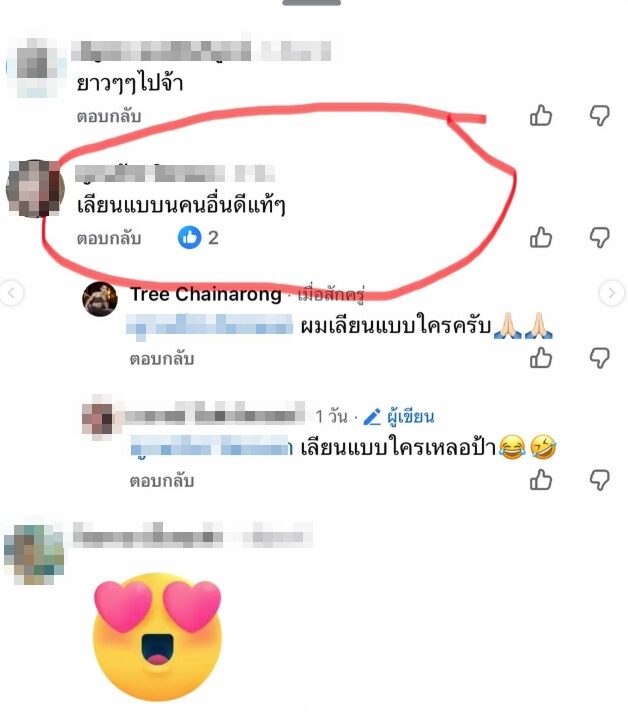This screenshot has width=628, height=715.
Task: Thumbs up the comment "เลียนแบบนคนอื่นดีแท้ๆ"
Action: click(541, 238)
